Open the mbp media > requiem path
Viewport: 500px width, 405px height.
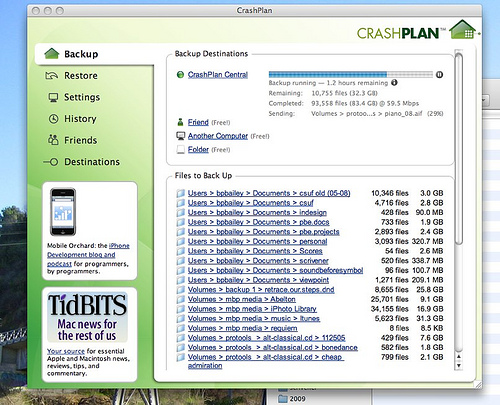[x=242, y=328]
